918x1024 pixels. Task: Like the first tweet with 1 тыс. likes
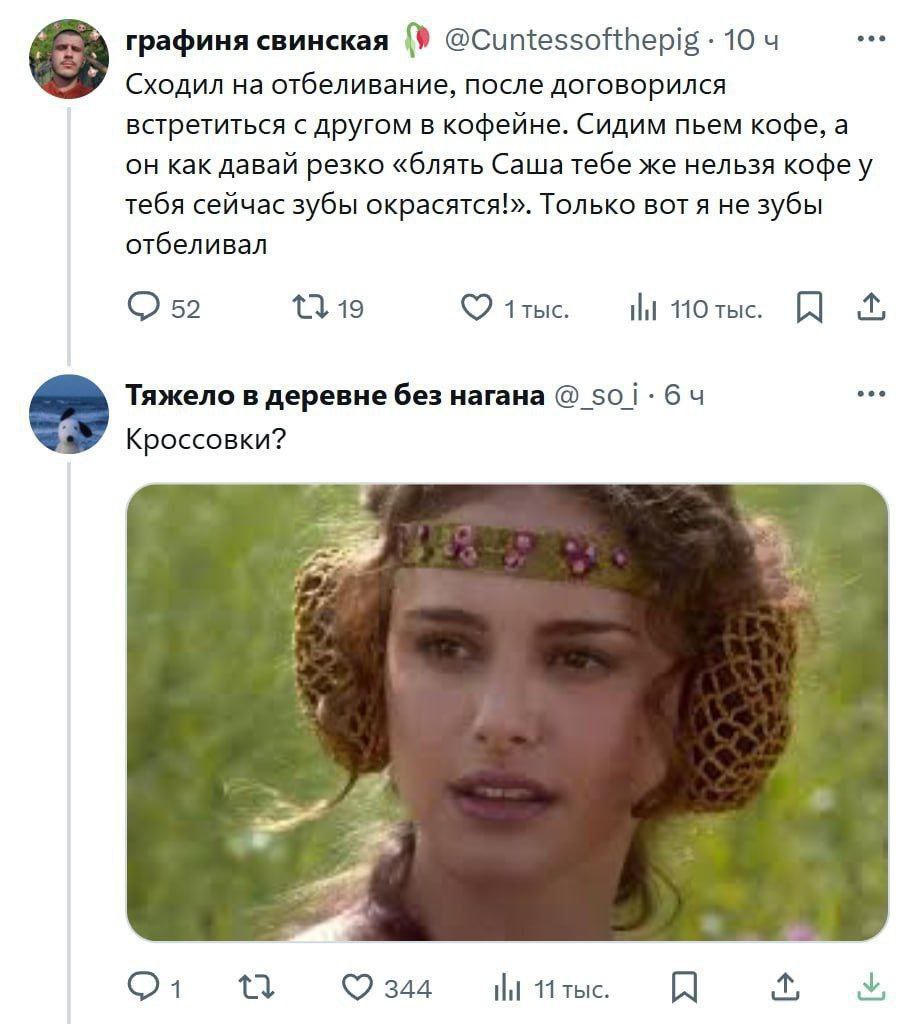[514, 308]
